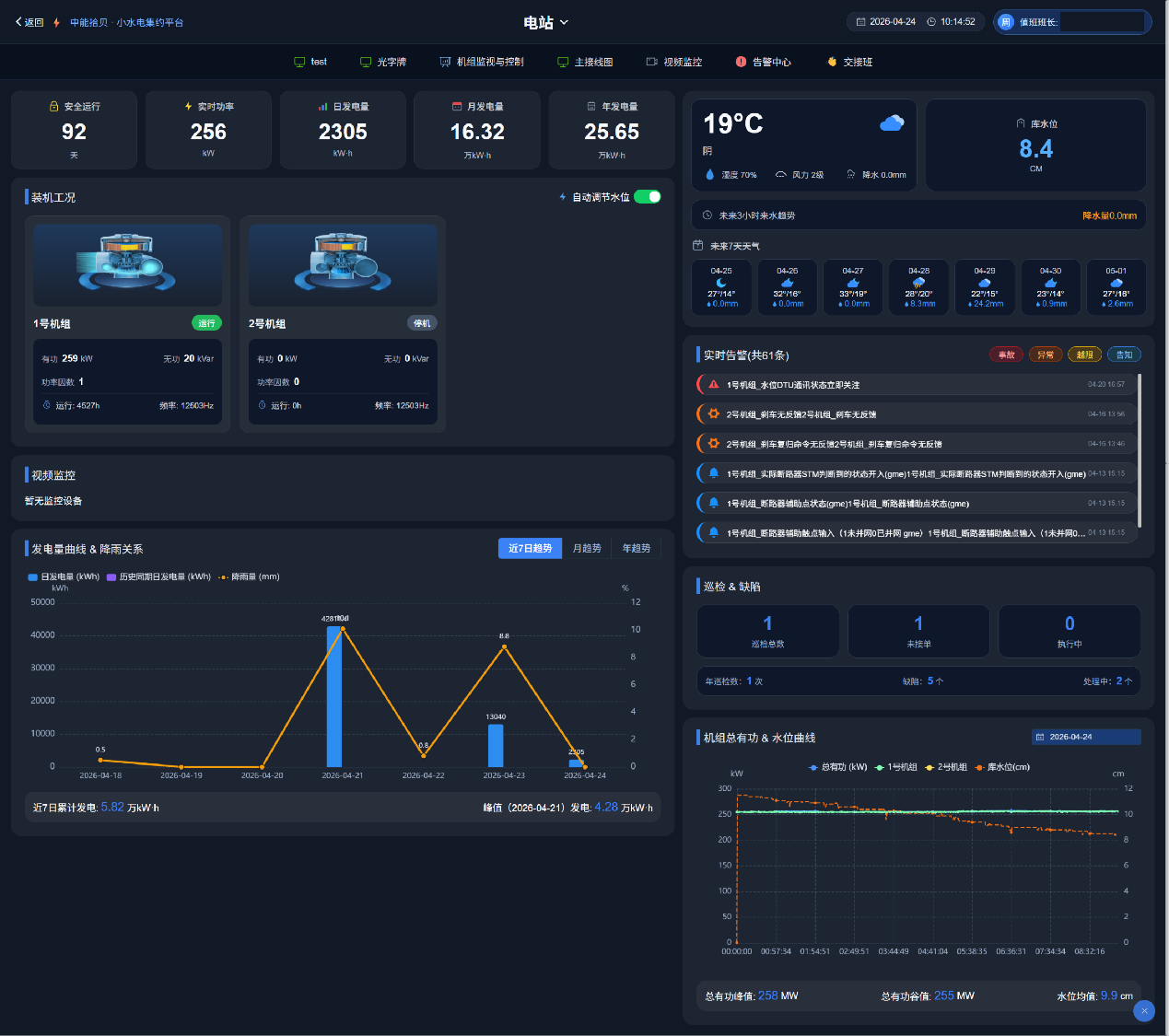The width and height of the screenshot is (1169, 1036).
Task: Click the 视频监控 camera icon in navigation
Action: tap(652, 62)
